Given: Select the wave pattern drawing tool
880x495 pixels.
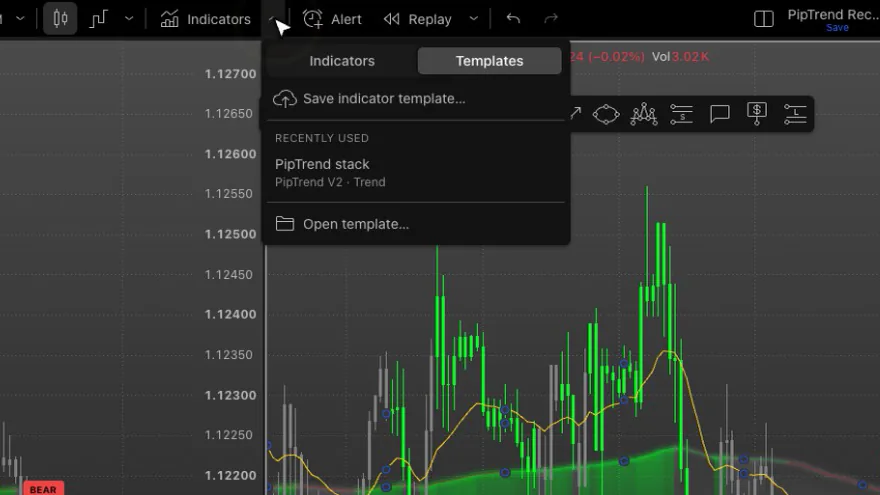Looking at the screenshot, I should pyautogui.click(x=644, y=114).
